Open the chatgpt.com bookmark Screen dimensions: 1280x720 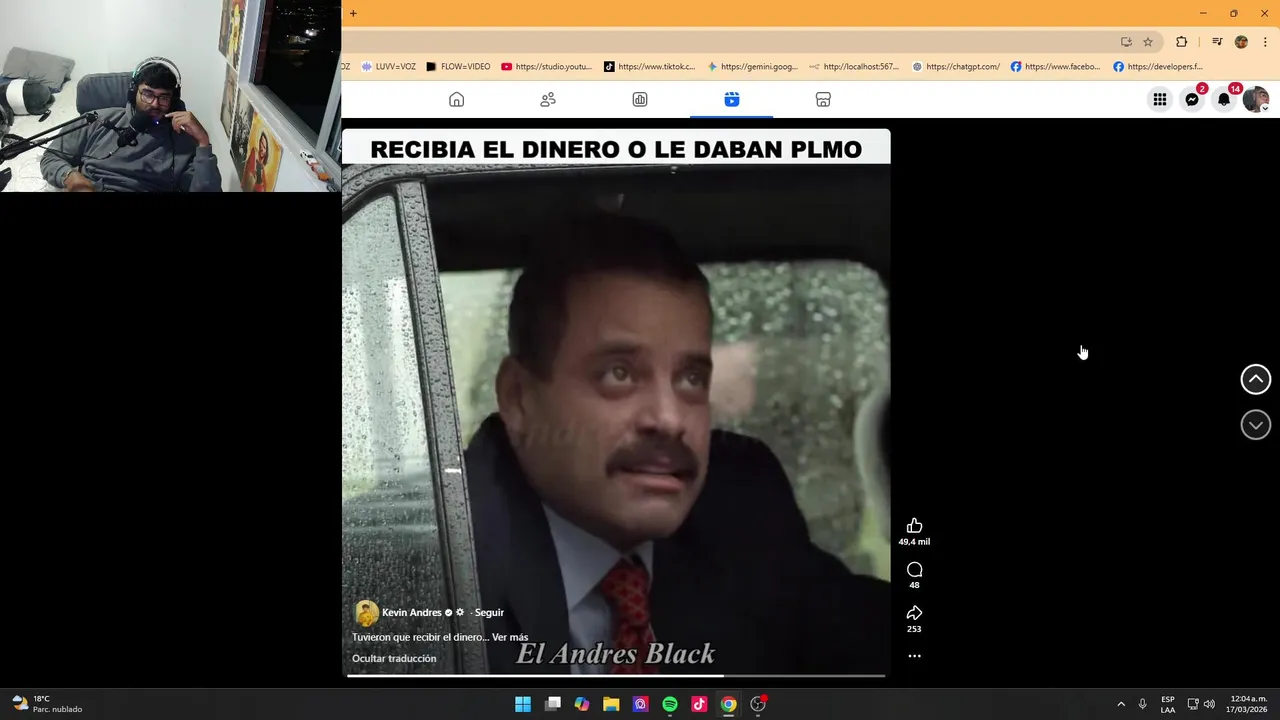pos(956,67)
